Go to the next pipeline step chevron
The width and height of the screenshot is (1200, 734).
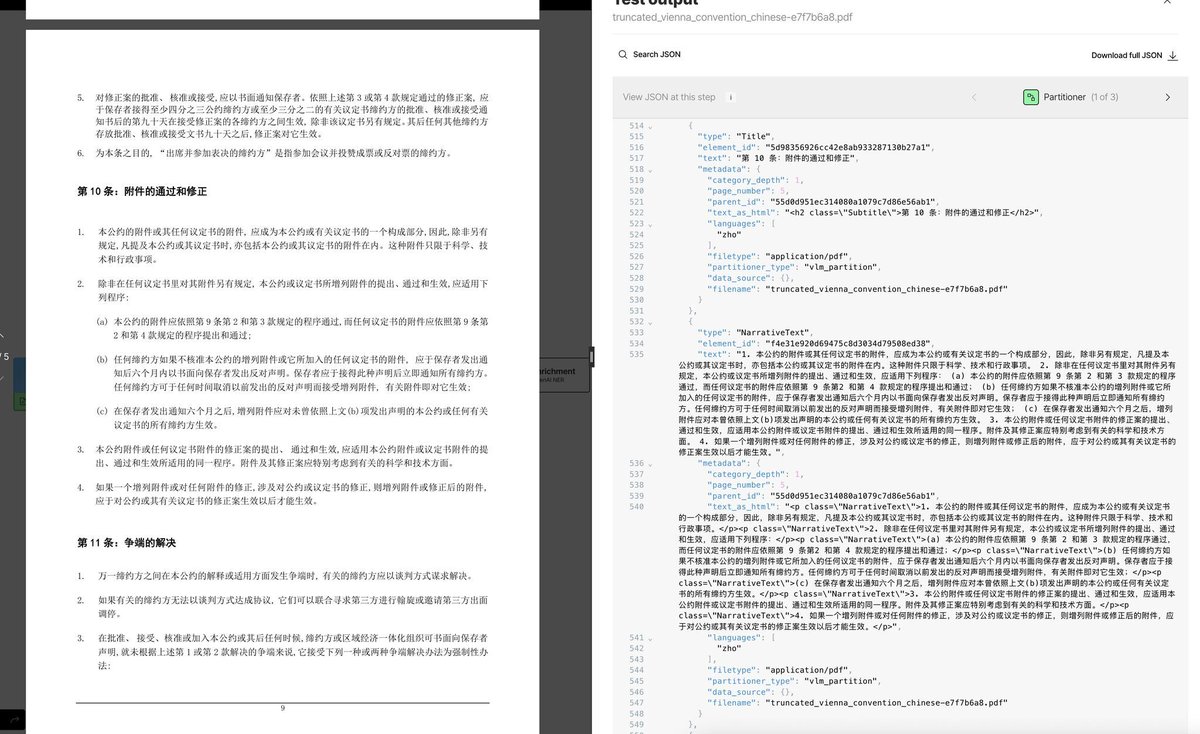[1167, 97]
